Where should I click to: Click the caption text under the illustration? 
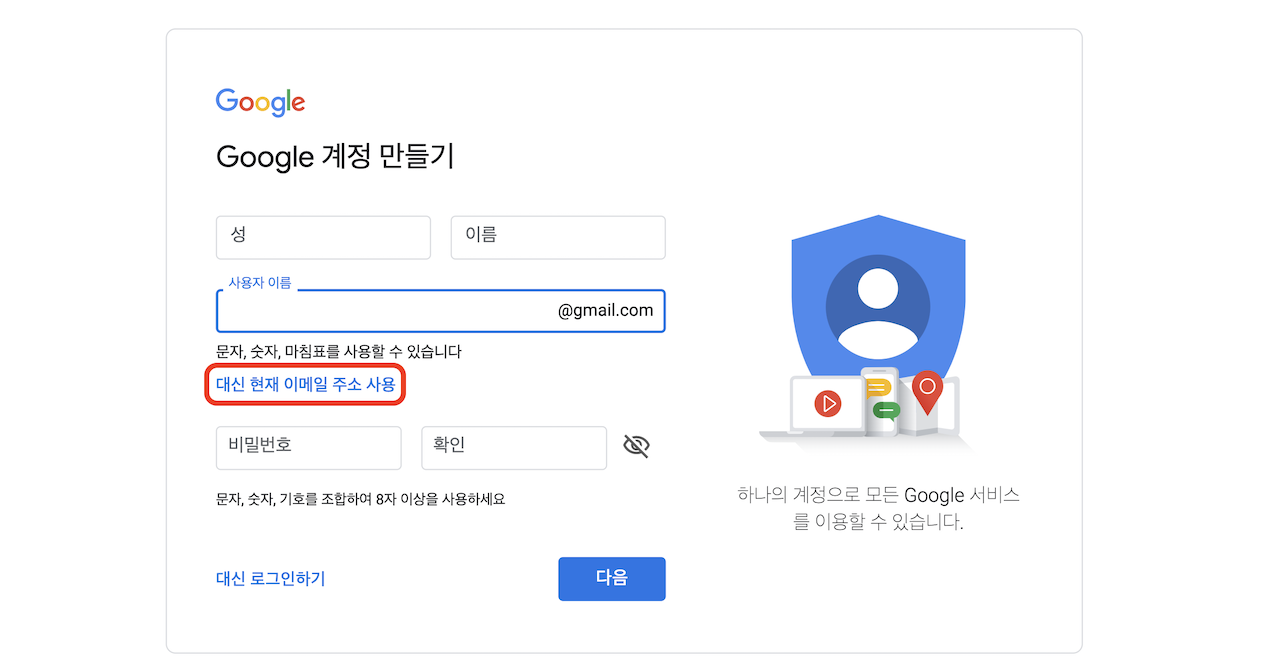878,508
